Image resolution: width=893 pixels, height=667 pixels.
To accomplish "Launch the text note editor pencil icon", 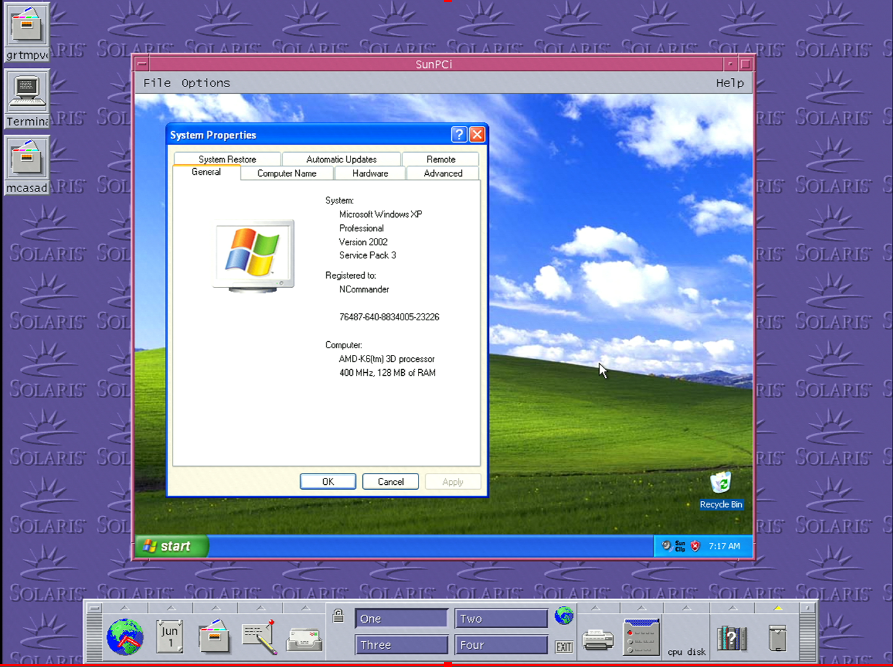I will (x=260, y=637).
